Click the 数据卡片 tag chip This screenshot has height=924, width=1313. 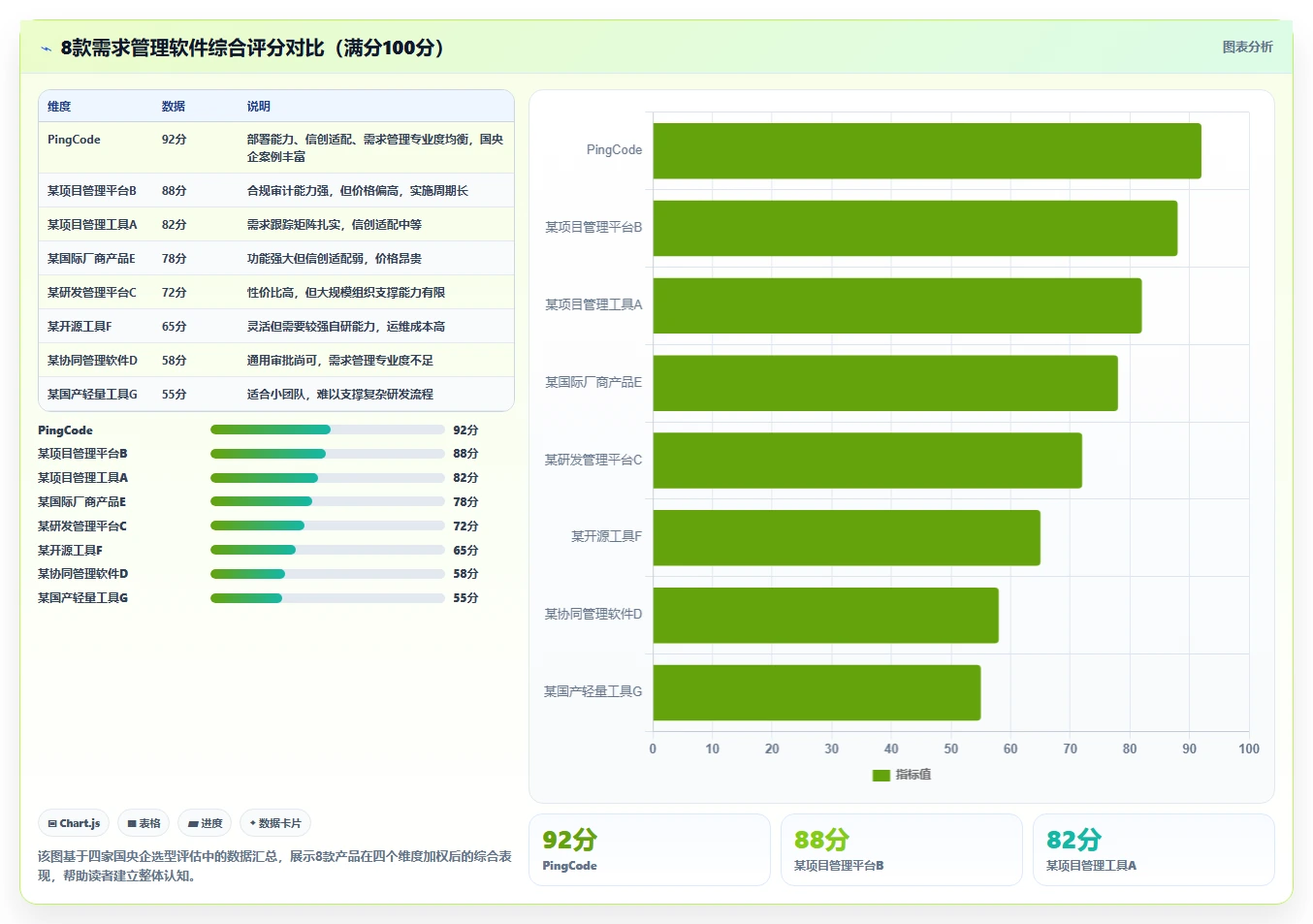pos(275,823)
